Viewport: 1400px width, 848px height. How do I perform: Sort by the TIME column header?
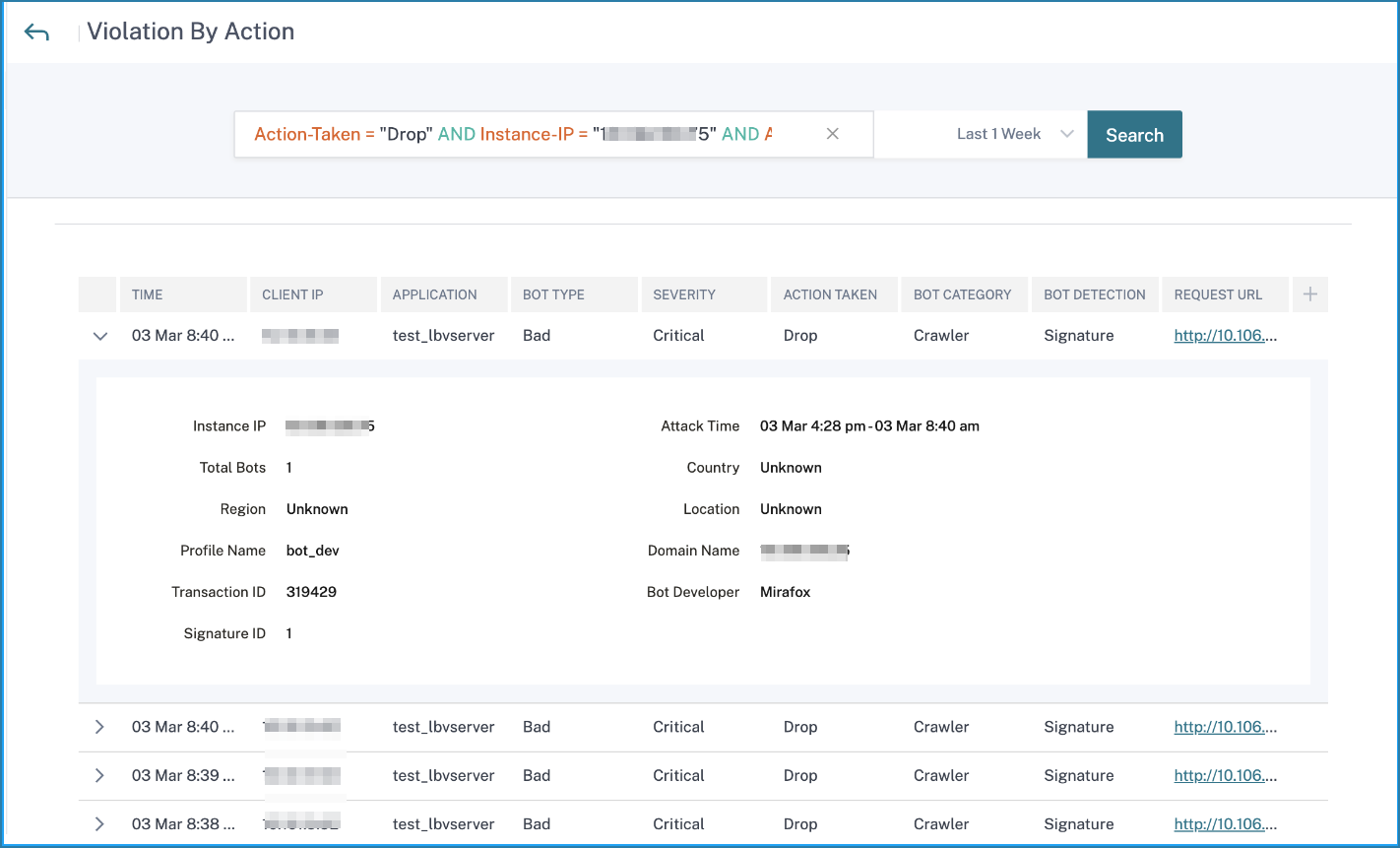pos(183,294)
